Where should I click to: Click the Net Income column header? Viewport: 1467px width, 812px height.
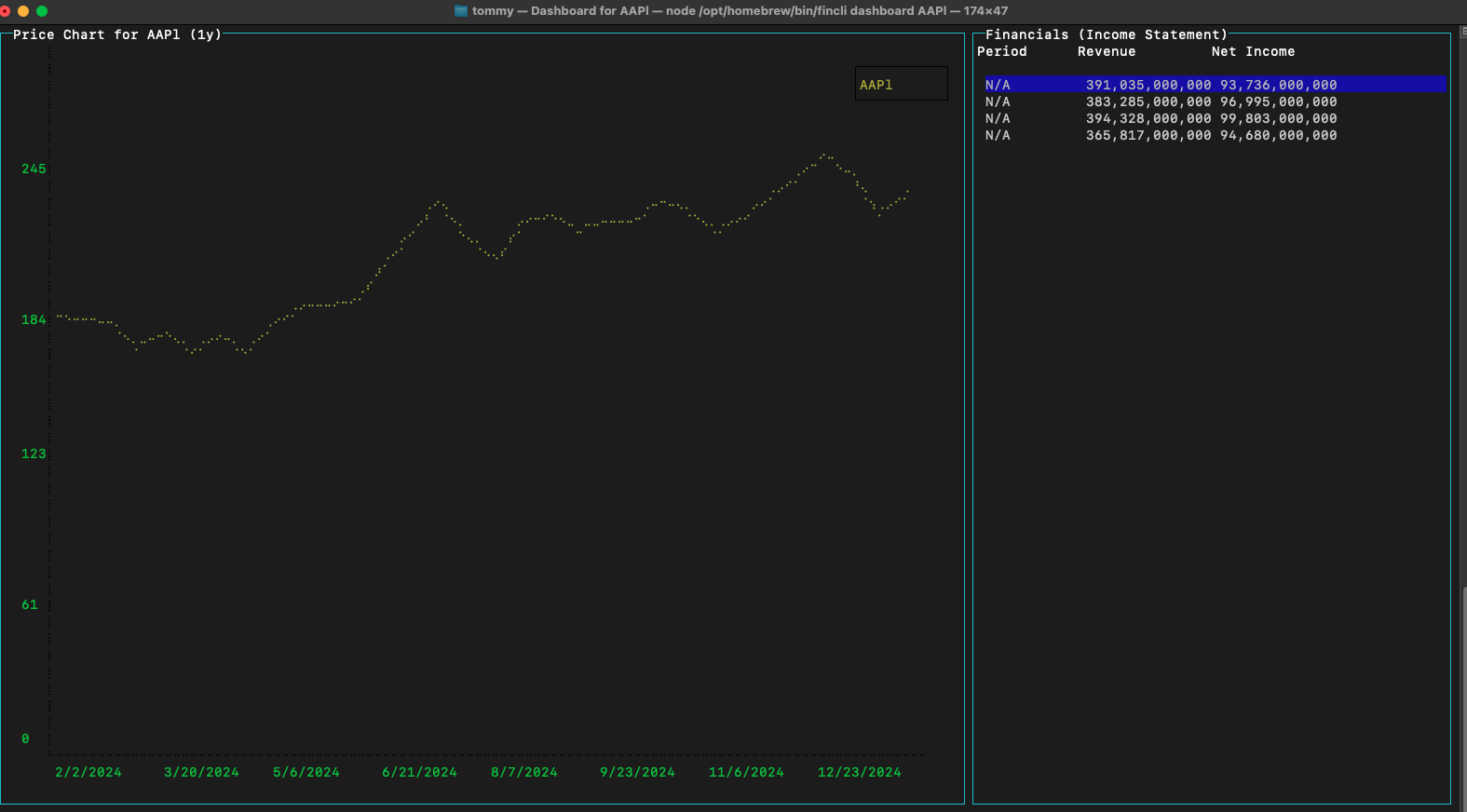tap(1253, 51)
